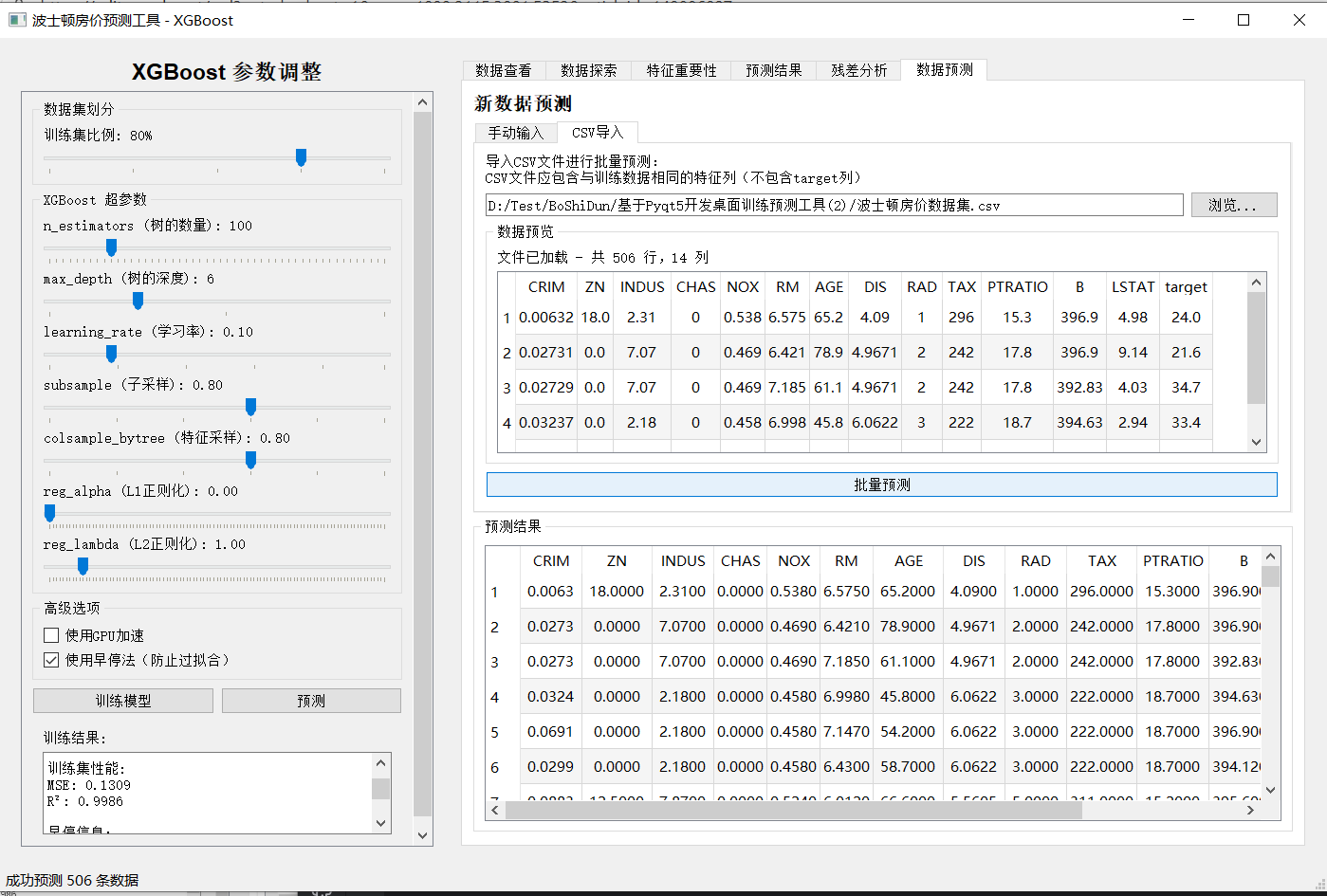
Task: Click the 批量预测 button
Action: (881, 485)
